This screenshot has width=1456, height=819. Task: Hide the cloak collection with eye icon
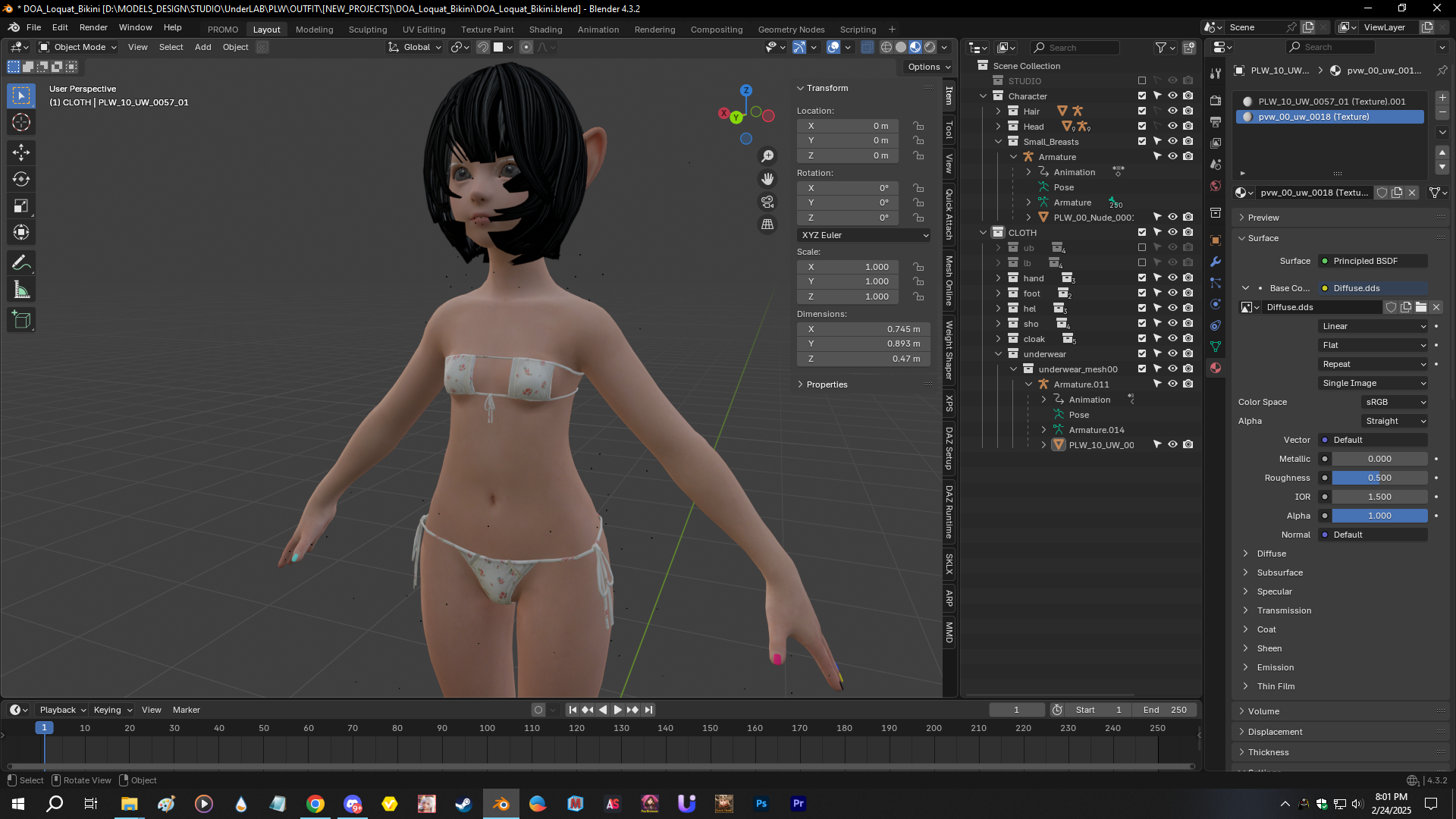click(x=1172, y=339)
